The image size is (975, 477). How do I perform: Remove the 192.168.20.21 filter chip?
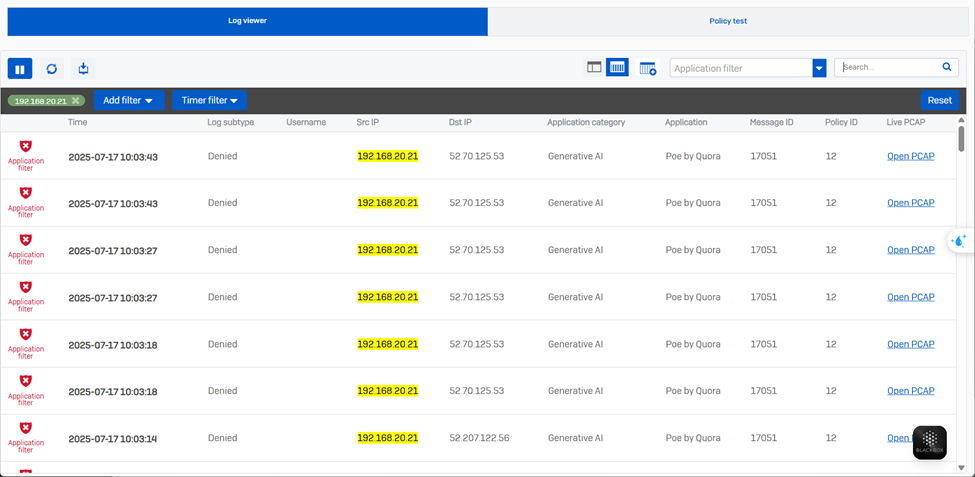coord(75,101)
